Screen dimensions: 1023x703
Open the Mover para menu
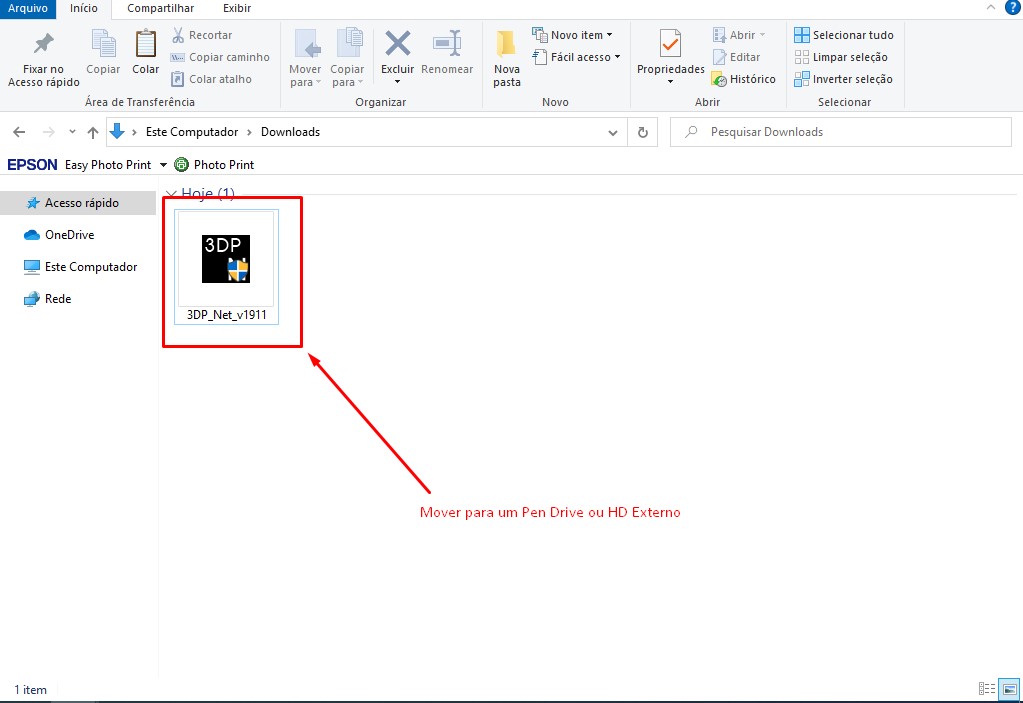tap(305, 59)
